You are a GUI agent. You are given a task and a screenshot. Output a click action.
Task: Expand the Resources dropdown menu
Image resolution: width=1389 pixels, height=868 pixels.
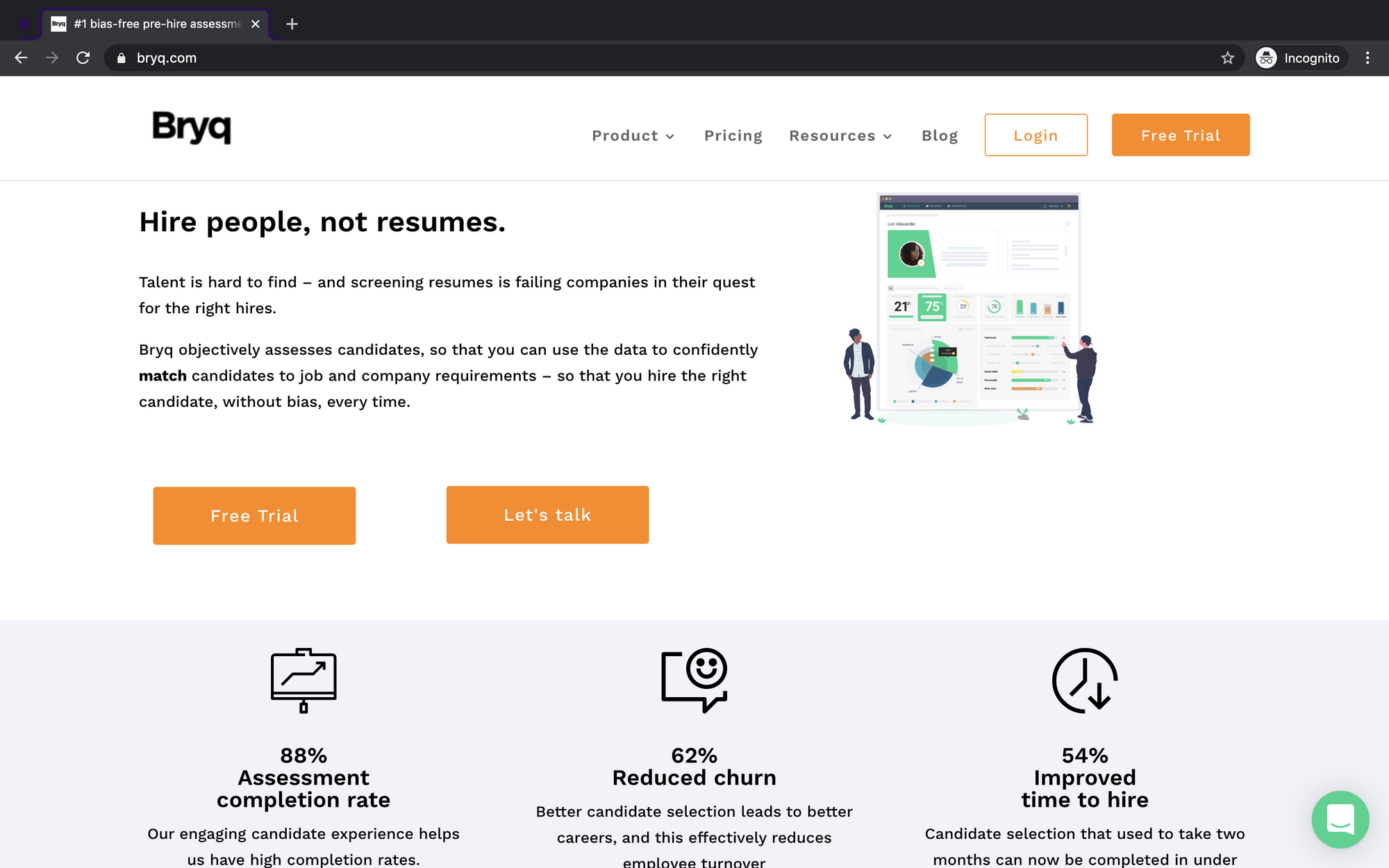[840, 135]
